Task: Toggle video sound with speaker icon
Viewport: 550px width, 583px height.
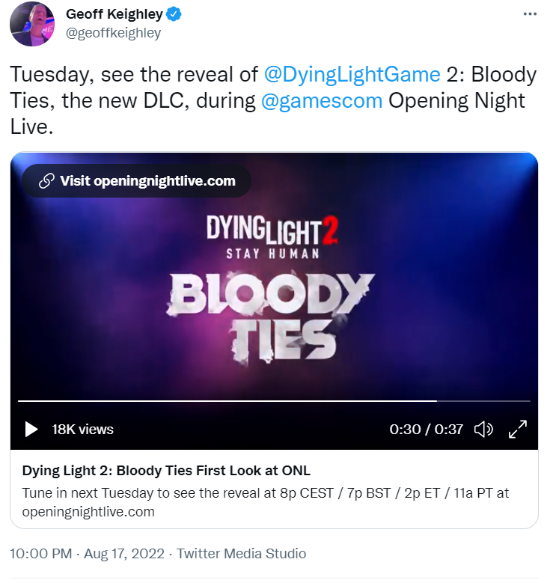Action: click(x=483, y=429)
